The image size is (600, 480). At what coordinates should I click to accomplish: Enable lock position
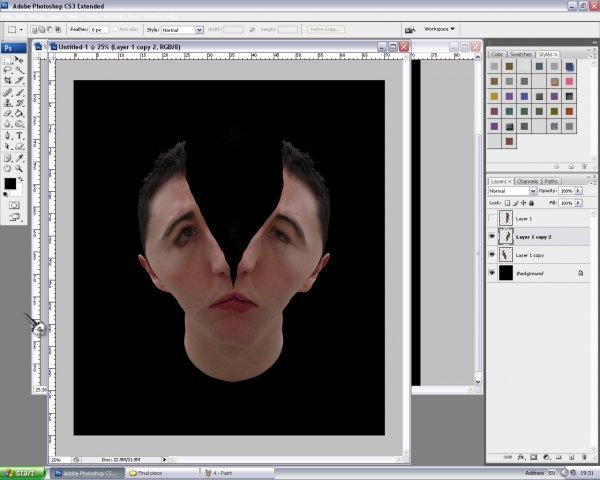tap(523, 203)
